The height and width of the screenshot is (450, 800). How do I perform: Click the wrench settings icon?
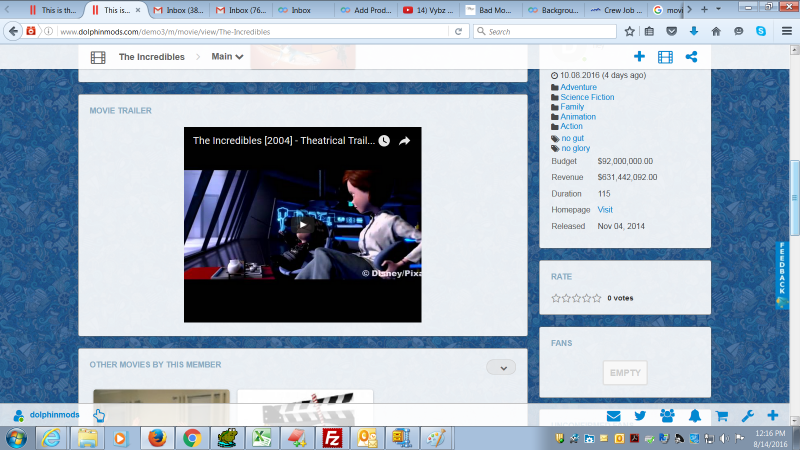[x=747, y=416]
